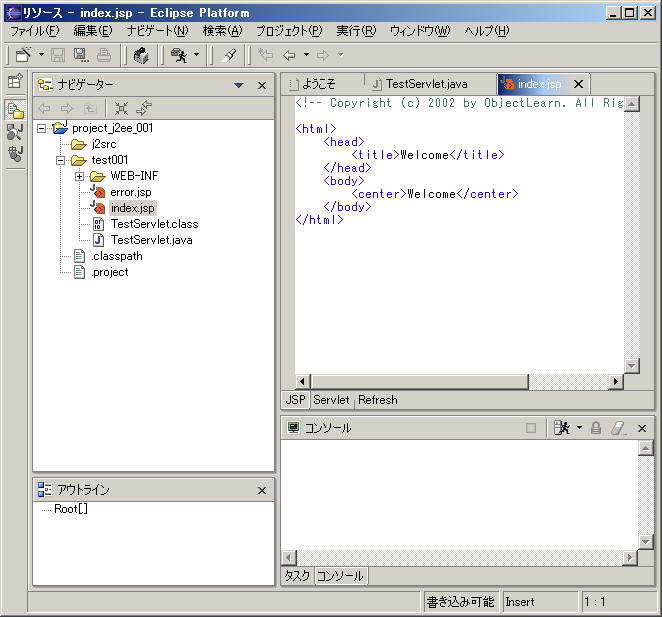Screen dimensions: 662x617
Task: Click the editor horizontal scrollbar right arrow
Action: [615, 381]
